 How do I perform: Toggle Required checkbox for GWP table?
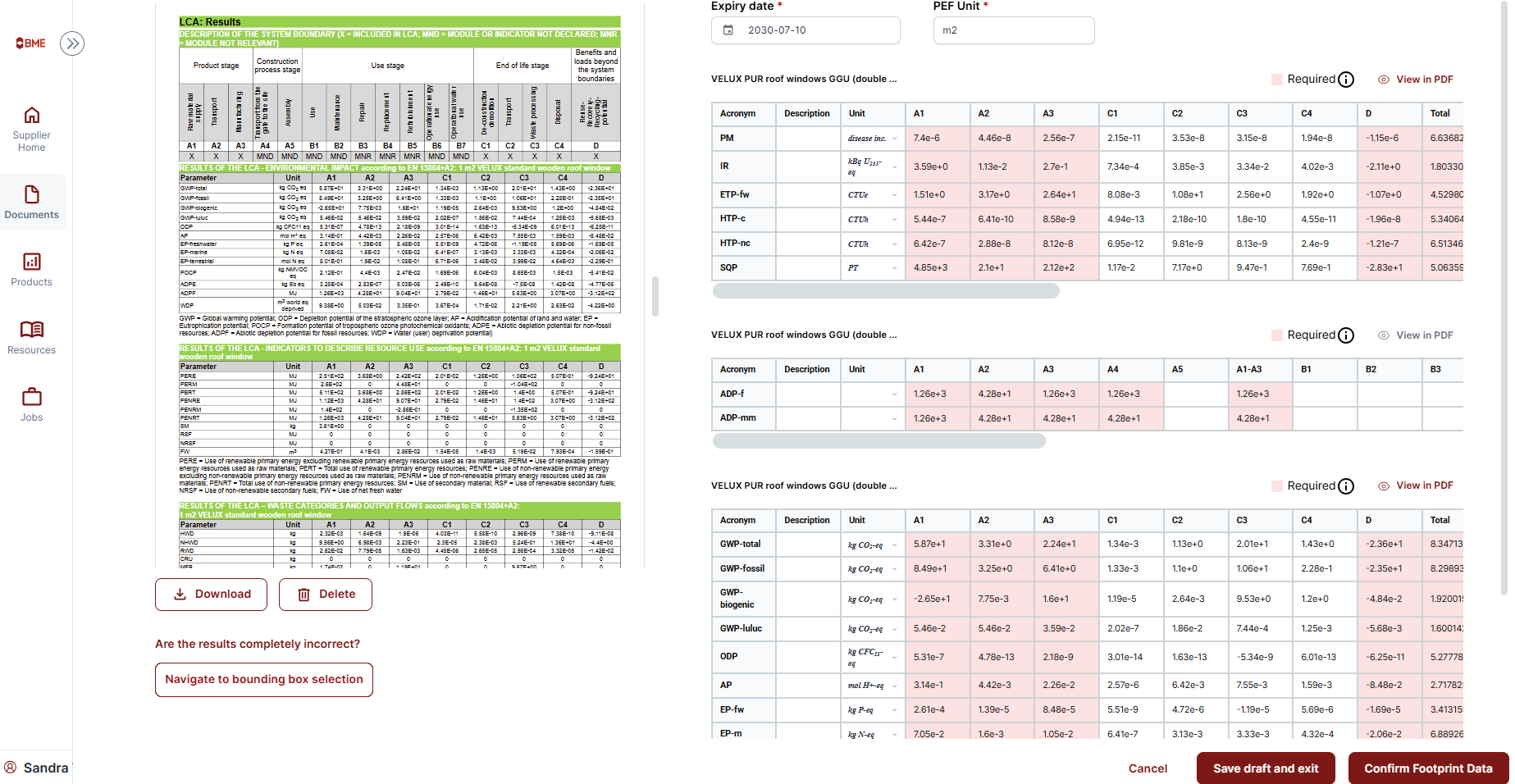pos(1276,486)
